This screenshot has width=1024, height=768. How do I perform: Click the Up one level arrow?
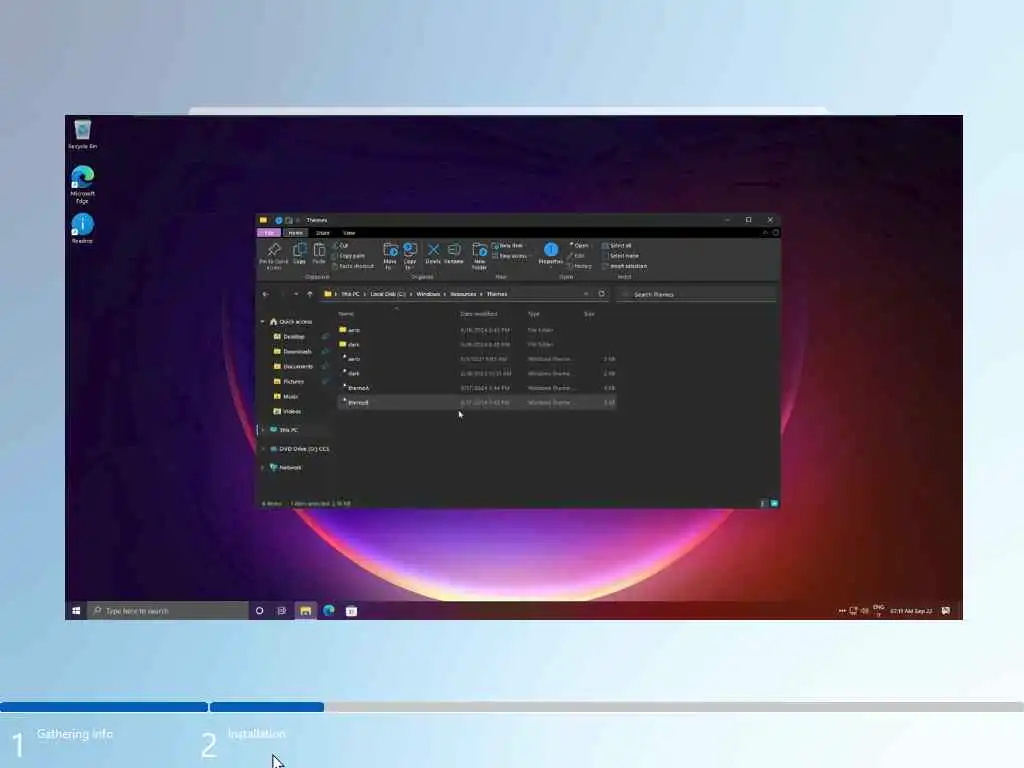310,295
